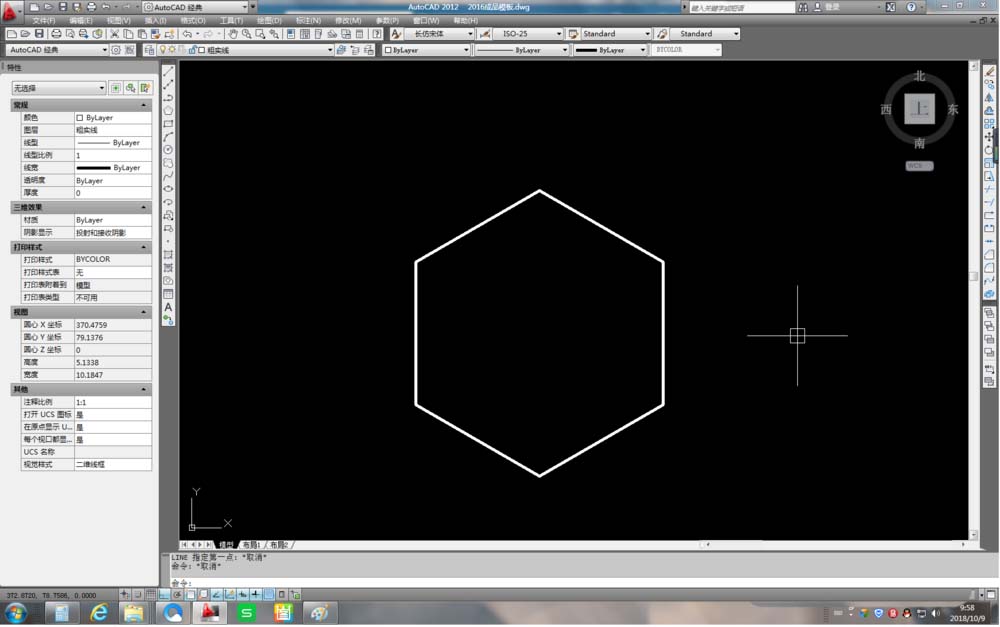Select the Arc tool

pyautogui.click(x=168, y=137)
